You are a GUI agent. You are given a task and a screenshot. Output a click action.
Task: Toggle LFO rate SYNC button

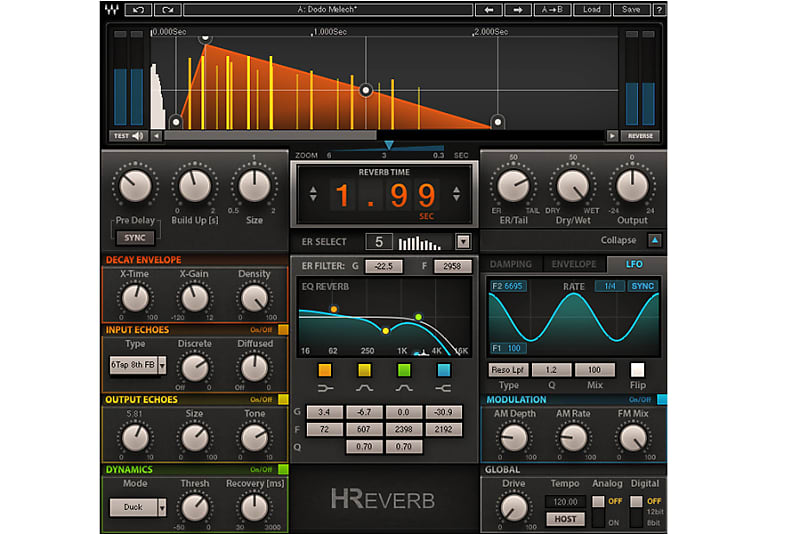pos(642,286)
